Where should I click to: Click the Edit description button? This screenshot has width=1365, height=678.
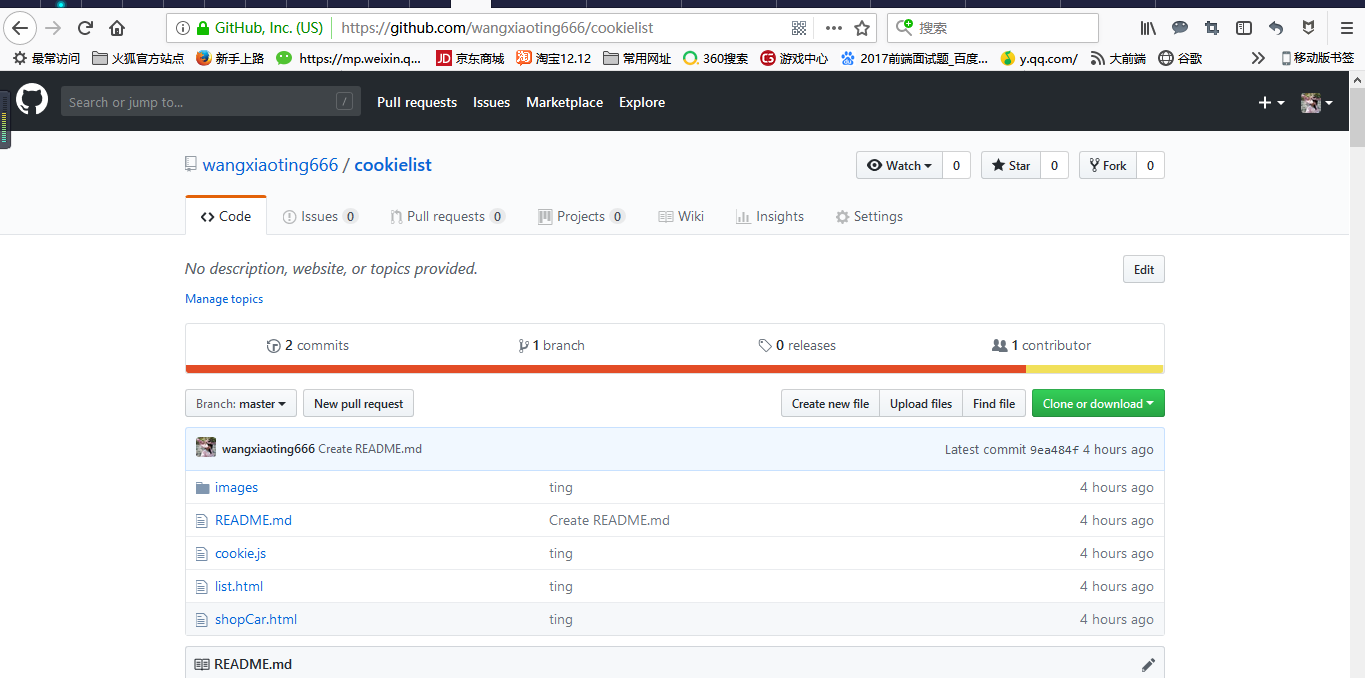pos(1144,269)
